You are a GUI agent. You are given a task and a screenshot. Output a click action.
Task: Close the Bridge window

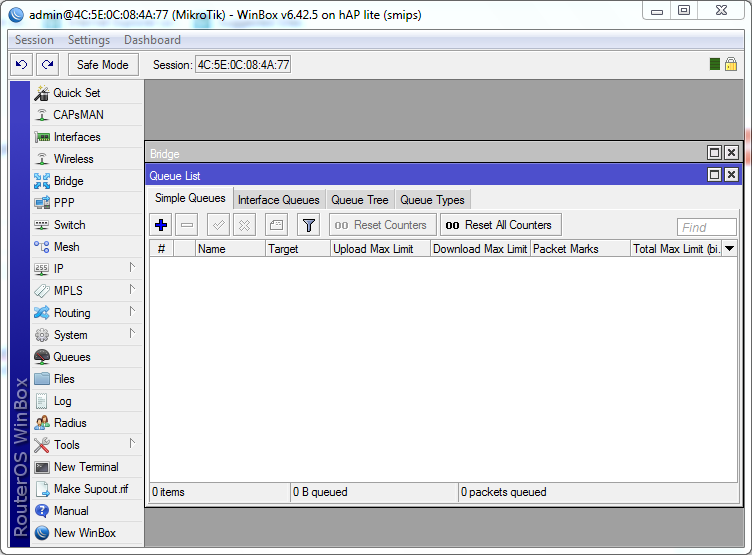click(731, 153)
